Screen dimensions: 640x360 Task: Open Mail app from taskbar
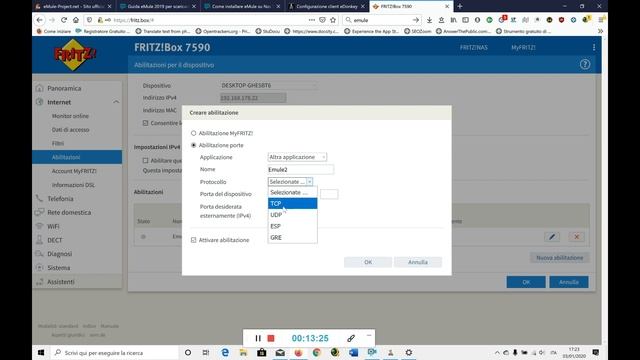pos(280,352)
